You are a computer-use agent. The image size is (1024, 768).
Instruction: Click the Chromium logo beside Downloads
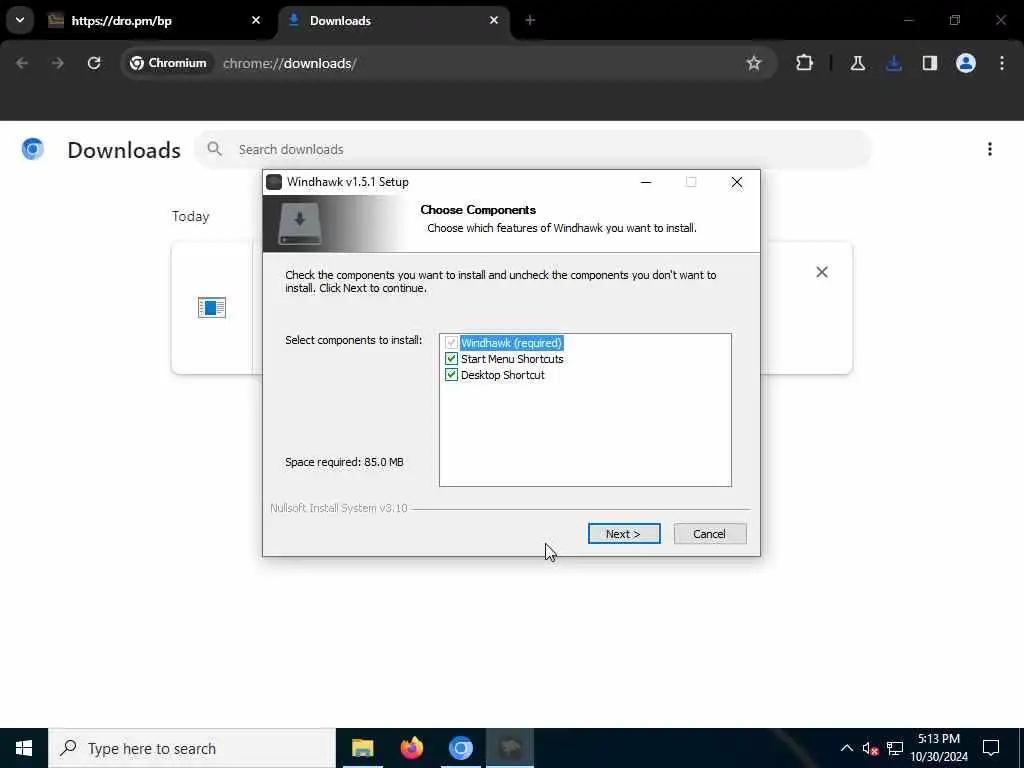[x=33, y=150]
